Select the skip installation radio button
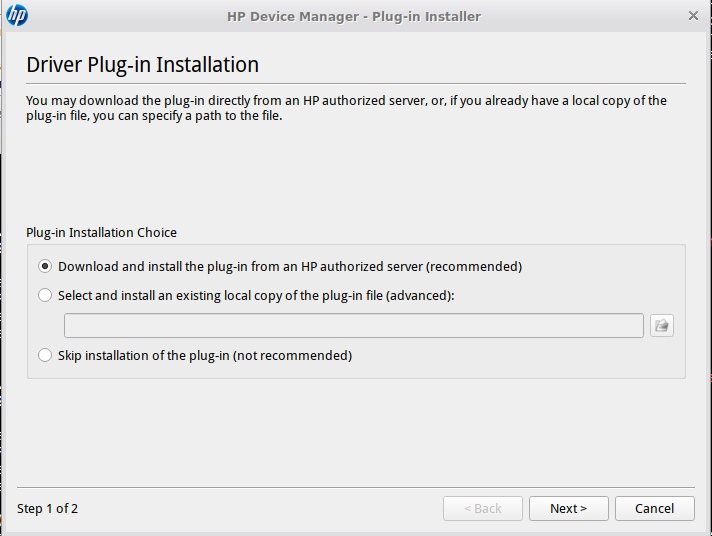This screenshot has width=712, height=536. (45, 355)
